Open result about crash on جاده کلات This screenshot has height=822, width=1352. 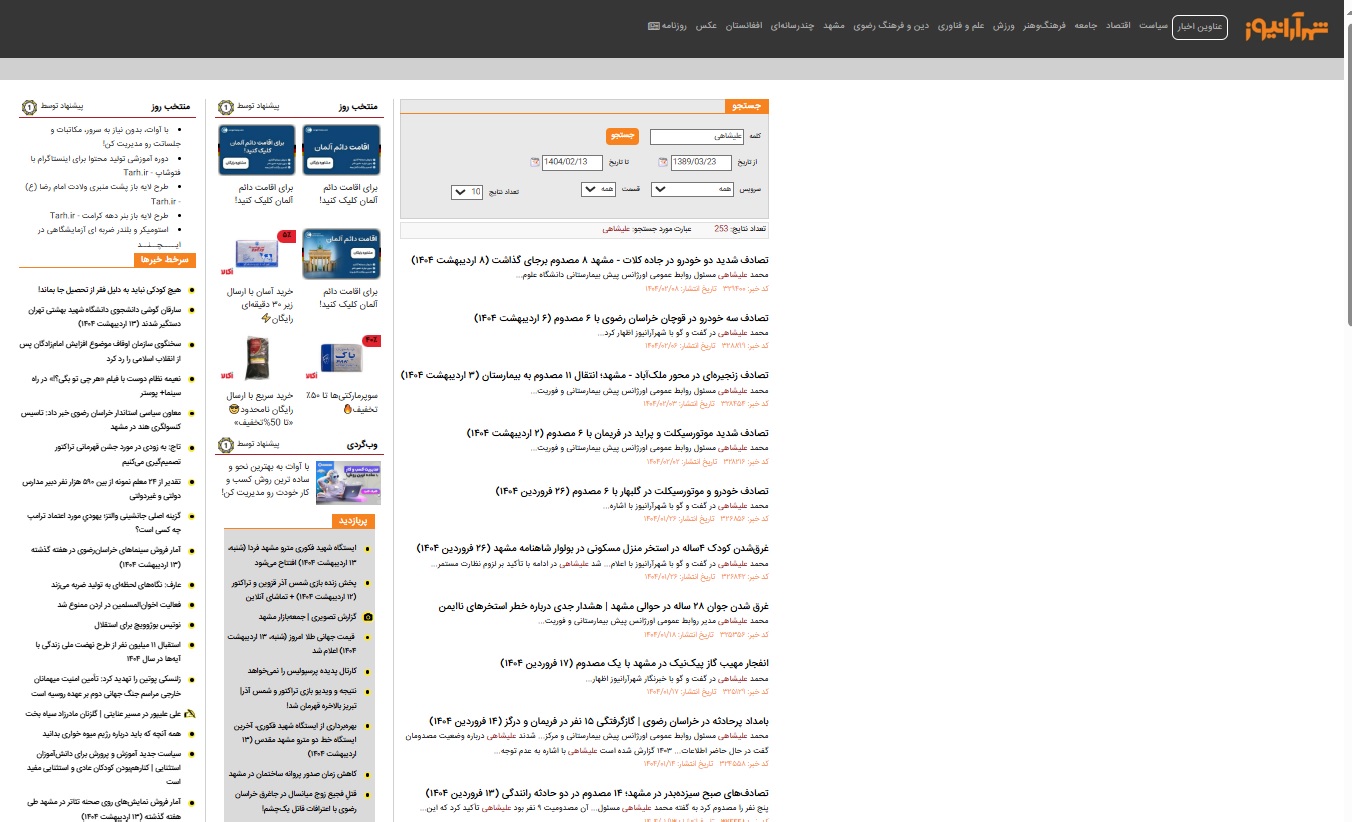590,260
